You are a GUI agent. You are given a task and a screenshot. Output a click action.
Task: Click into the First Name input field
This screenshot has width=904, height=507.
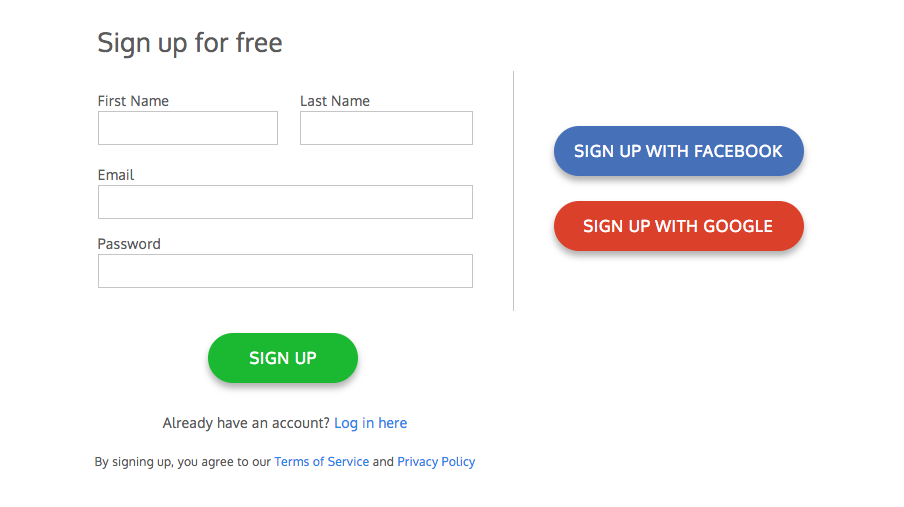click(x=187, y=128)
